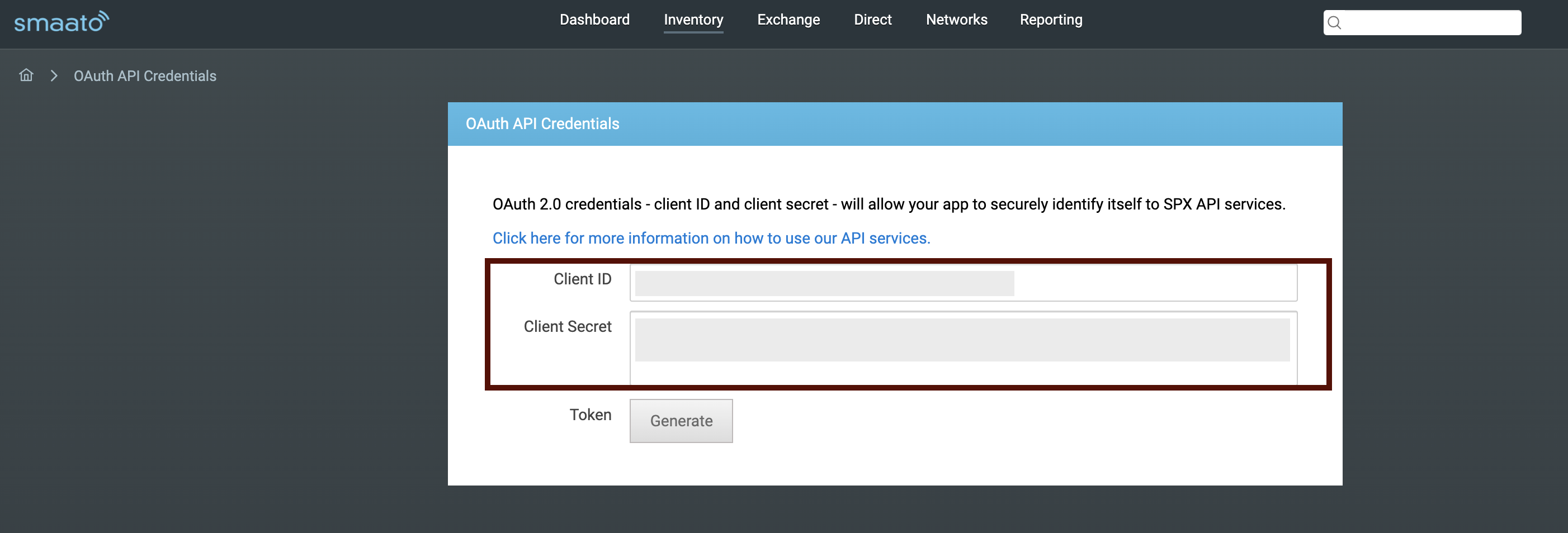Open the Dashboard page
The image size is (1568, 533).
(594, 19)
